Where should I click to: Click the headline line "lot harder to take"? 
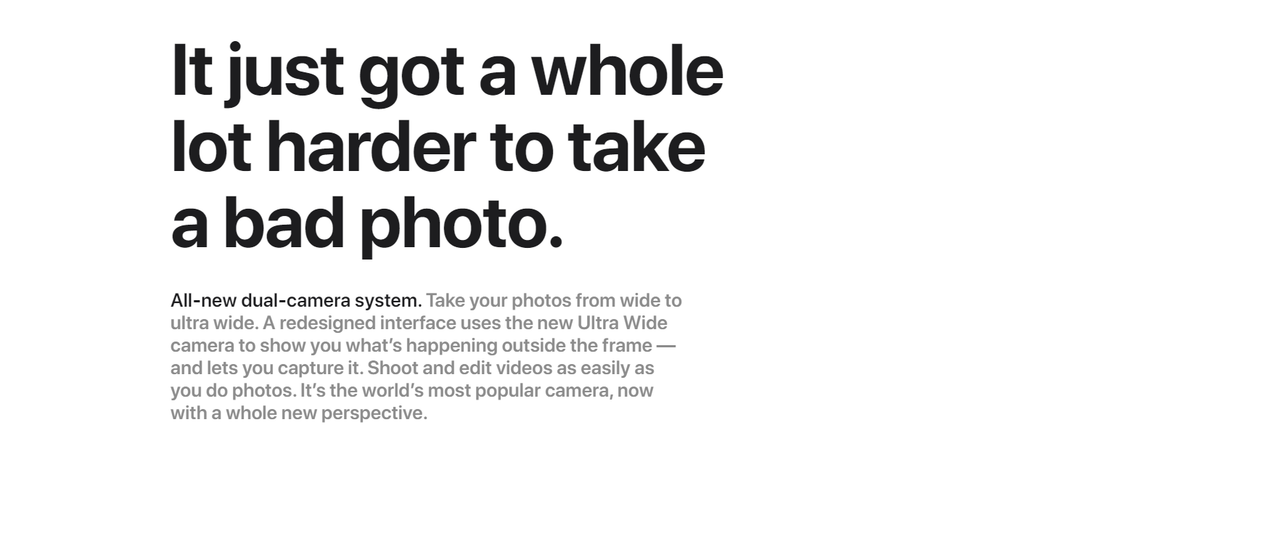(x=438, y=147)
